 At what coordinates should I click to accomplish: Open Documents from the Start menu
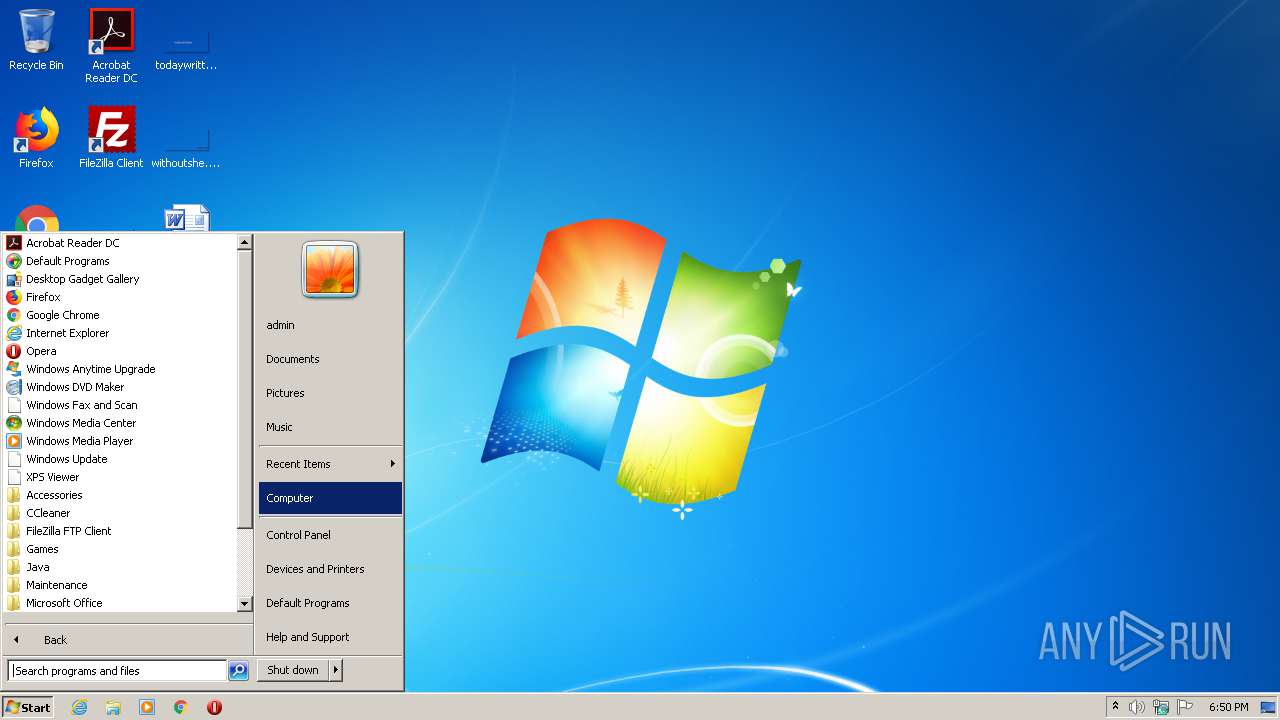tap(330, 359)
